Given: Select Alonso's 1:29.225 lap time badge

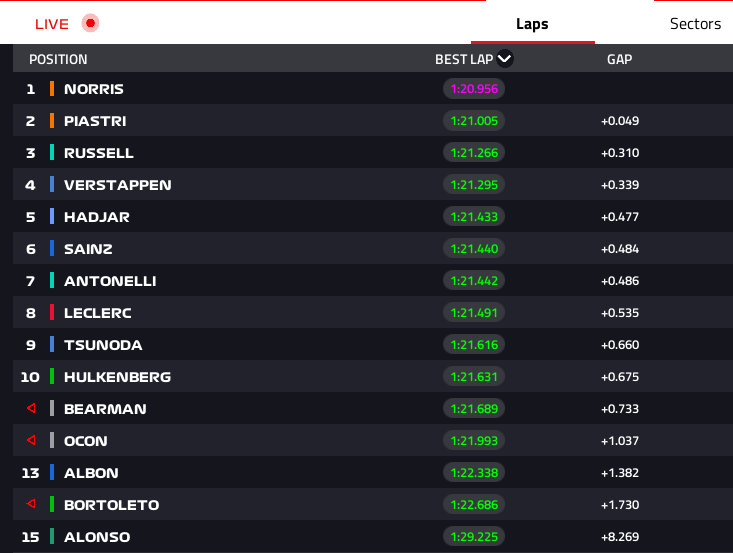Looking at the screenshot, I should coord(474,536).
